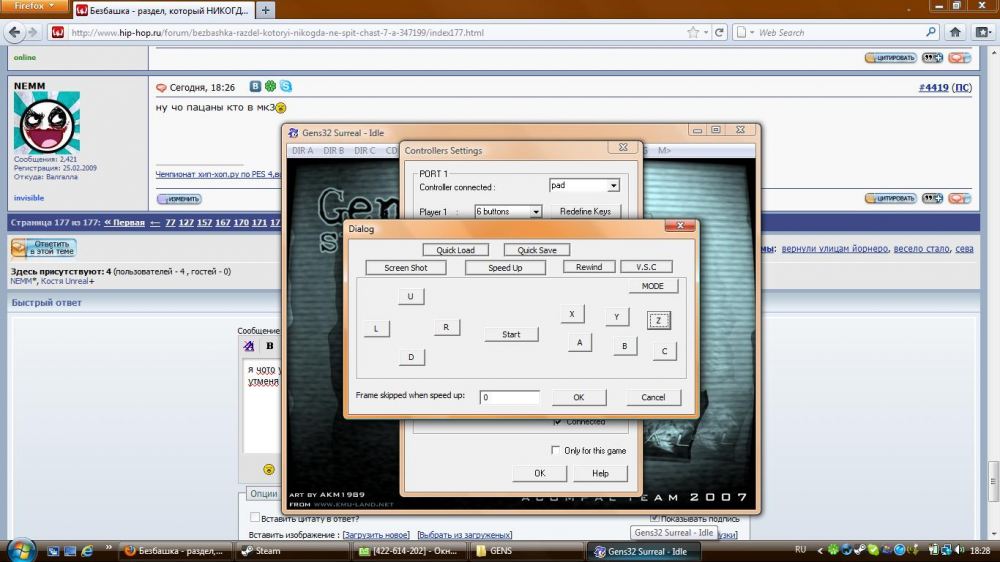This screenshot has height=562, width=1000.
Task: Open DIR C menu in Gens32
Action: pos(365,151)
